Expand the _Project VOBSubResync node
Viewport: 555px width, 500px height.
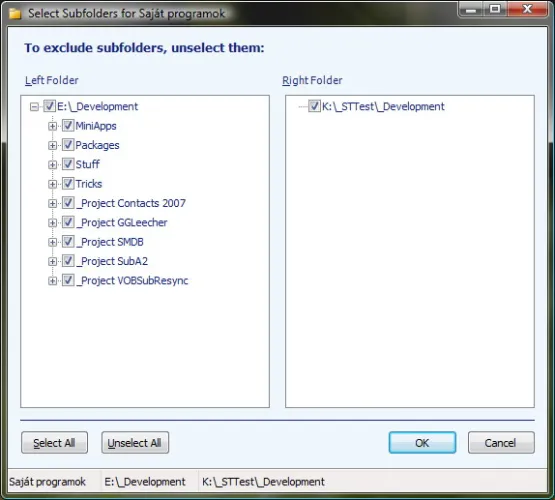(52, 281)
